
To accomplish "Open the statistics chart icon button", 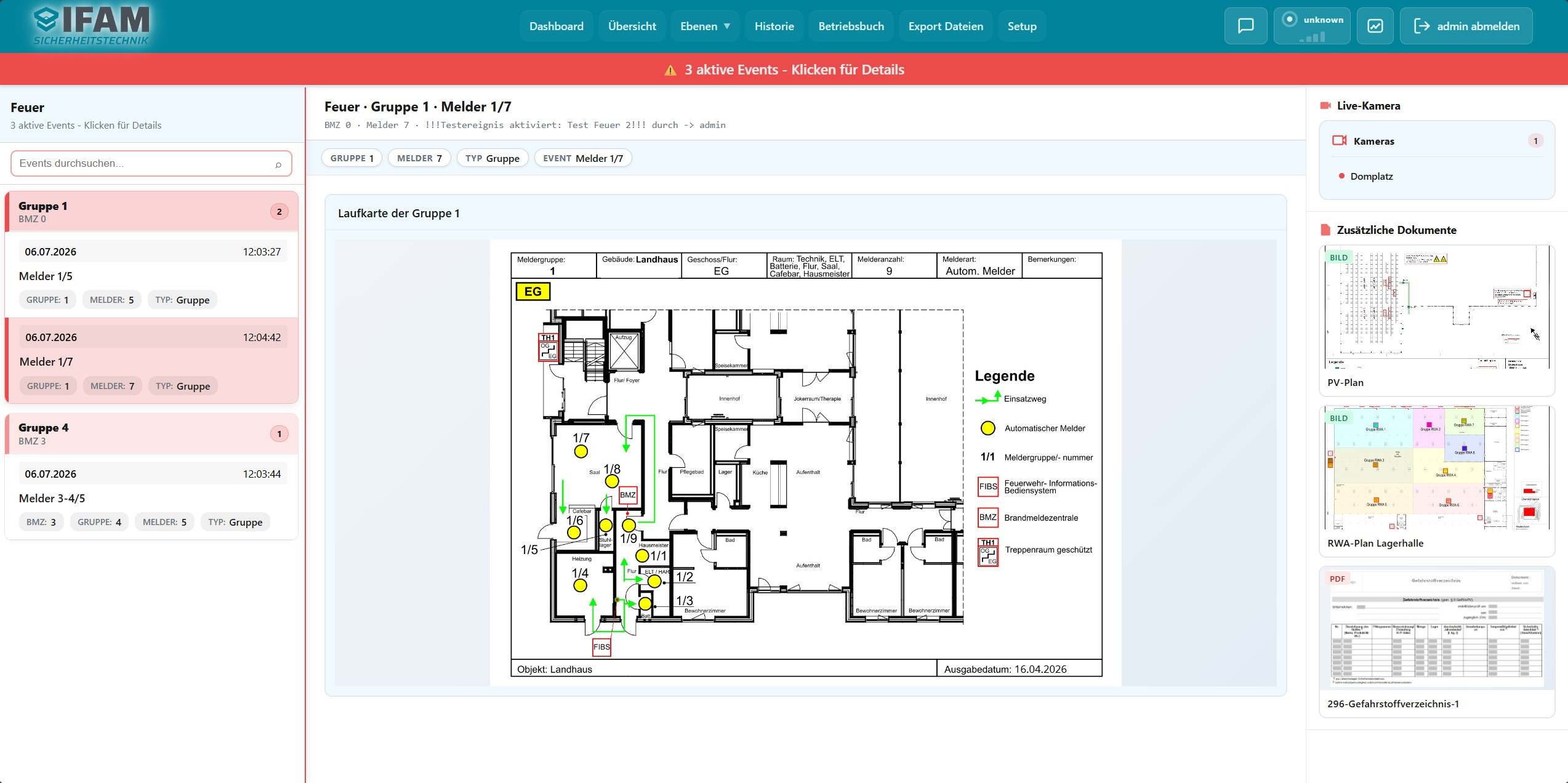I will click(1375, 26).
